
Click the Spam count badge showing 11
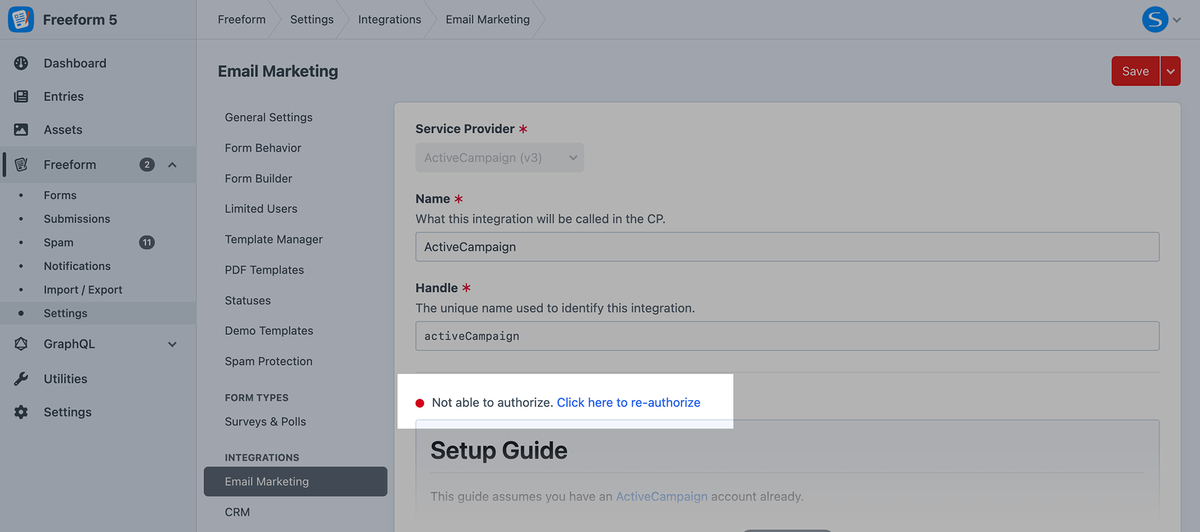(x=147, y=242)
